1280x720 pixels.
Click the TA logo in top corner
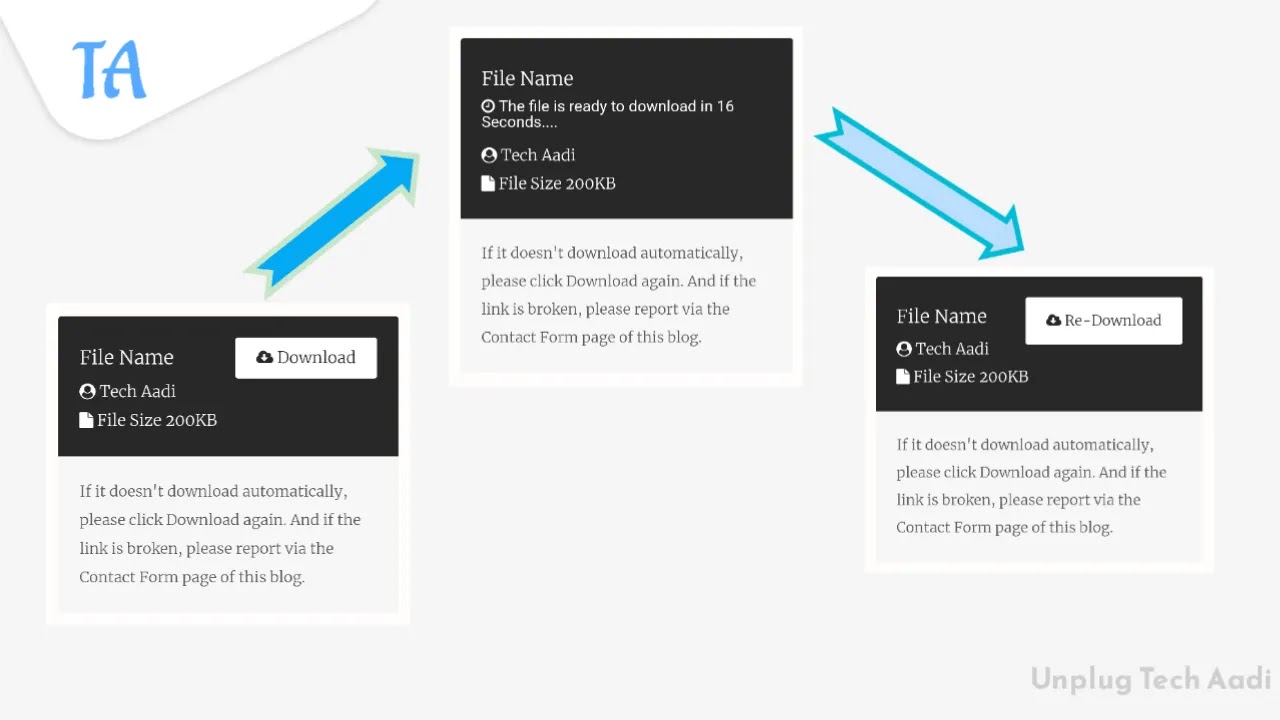(x=110, y=69)
